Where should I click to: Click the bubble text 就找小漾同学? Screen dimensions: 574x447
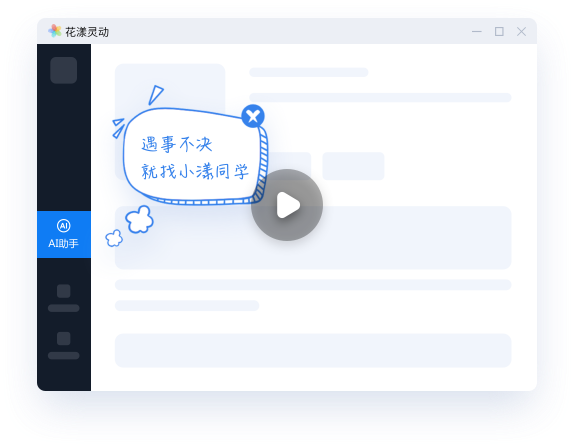point(195,171)
